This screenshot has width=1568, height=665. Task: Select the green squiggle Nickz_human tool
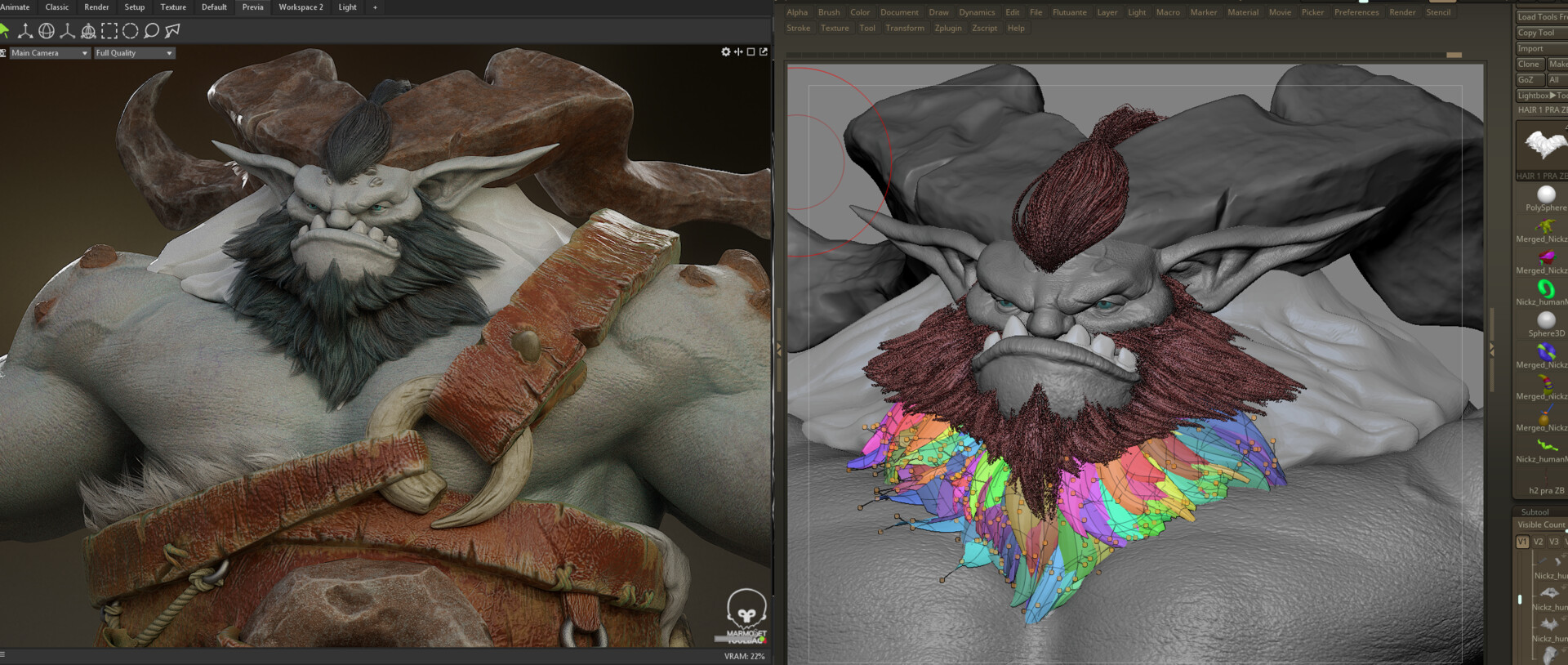pyautogui.click(x=1546, y=449)
